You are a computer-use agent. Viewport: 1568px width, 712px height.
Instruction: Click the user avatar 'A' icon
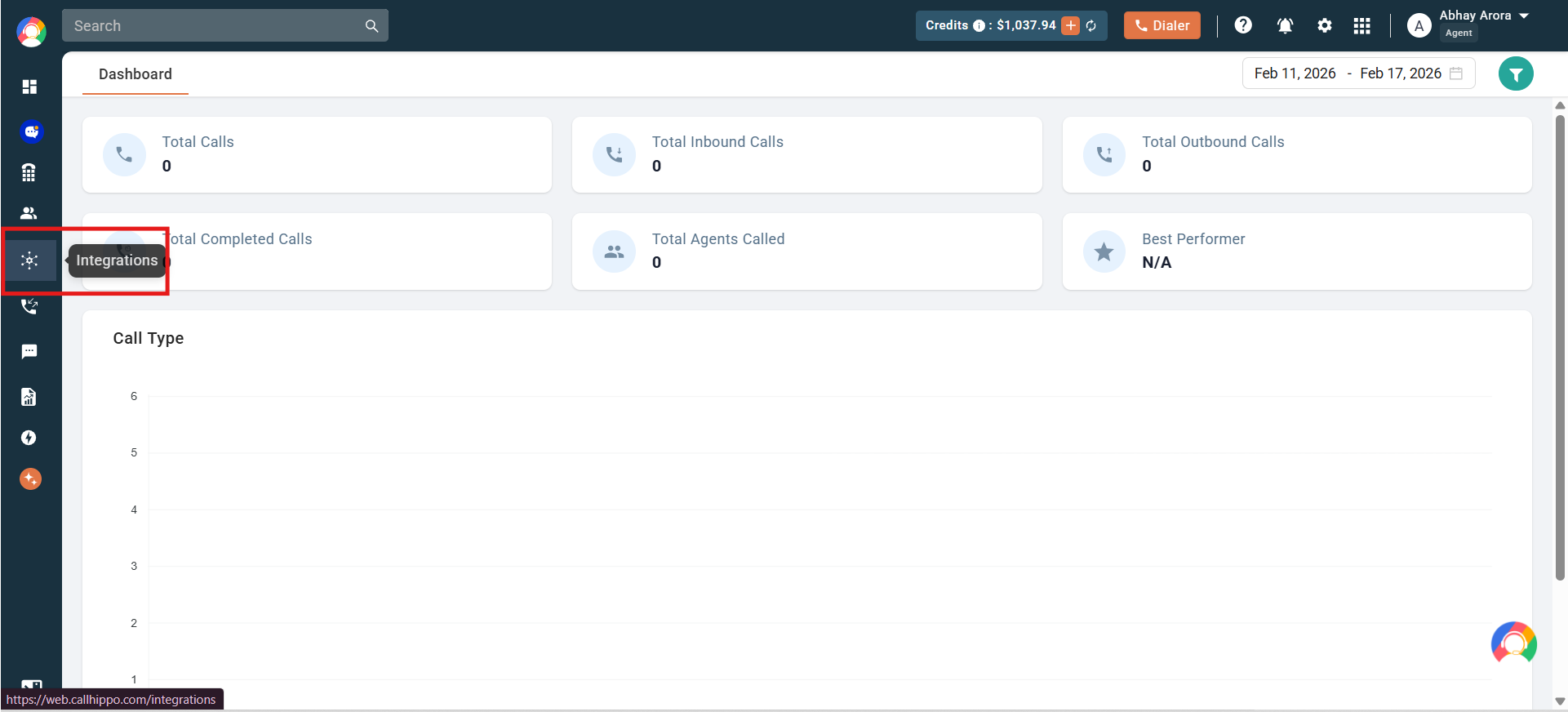pyautogui.click(x=1419, y=26)
